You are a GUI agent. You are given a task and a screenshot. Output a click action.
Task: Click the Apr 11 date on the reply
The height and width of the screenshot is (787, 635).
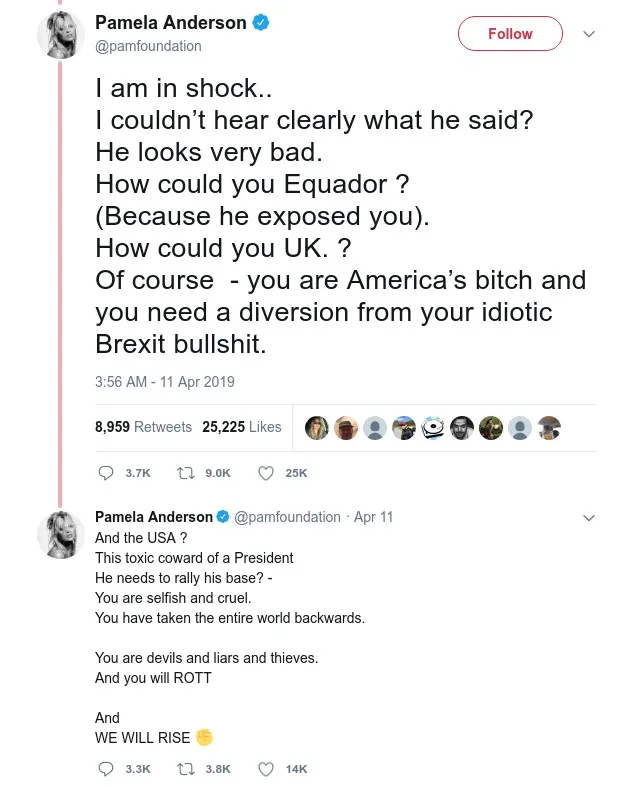(x=374, y=517)
